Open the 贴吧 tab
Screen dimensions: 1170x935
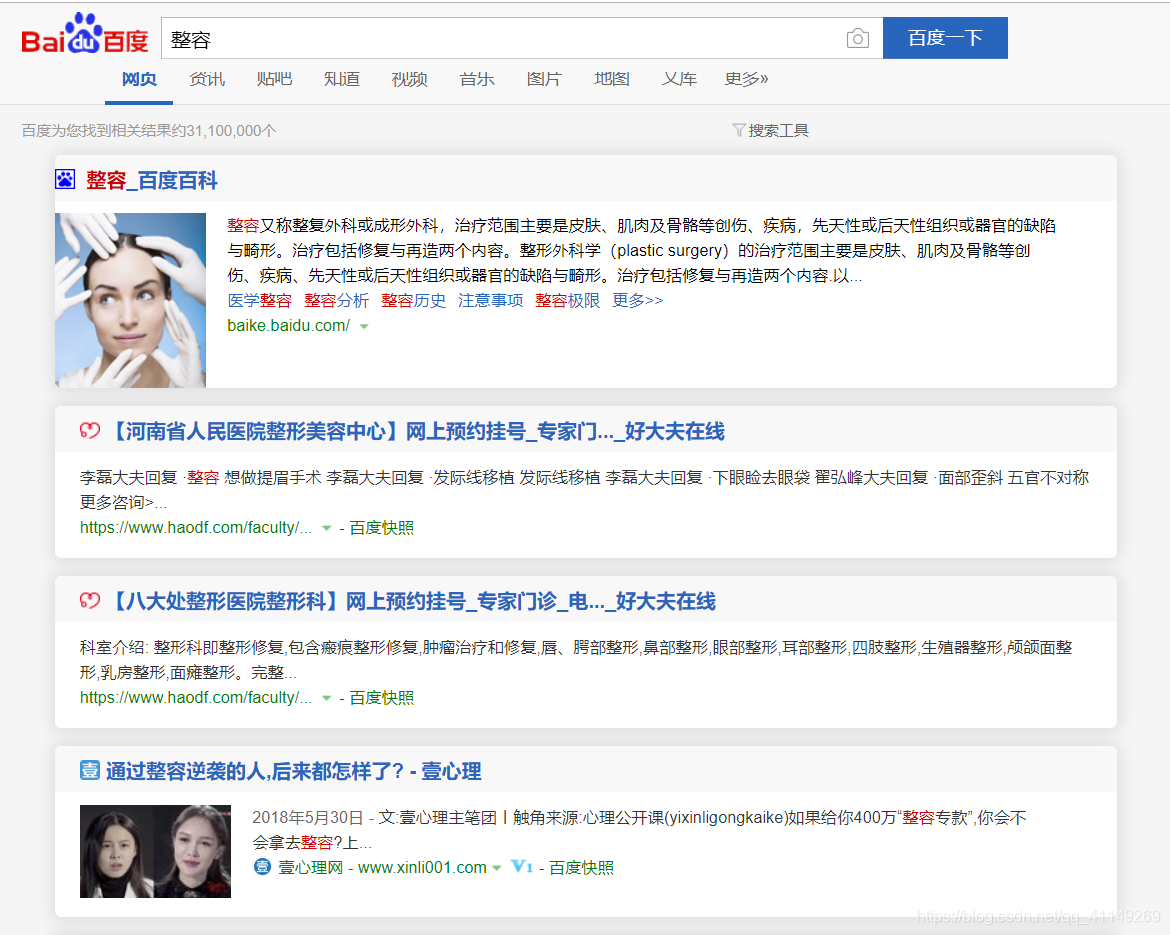pyautogui.click(x=274, y=79)
